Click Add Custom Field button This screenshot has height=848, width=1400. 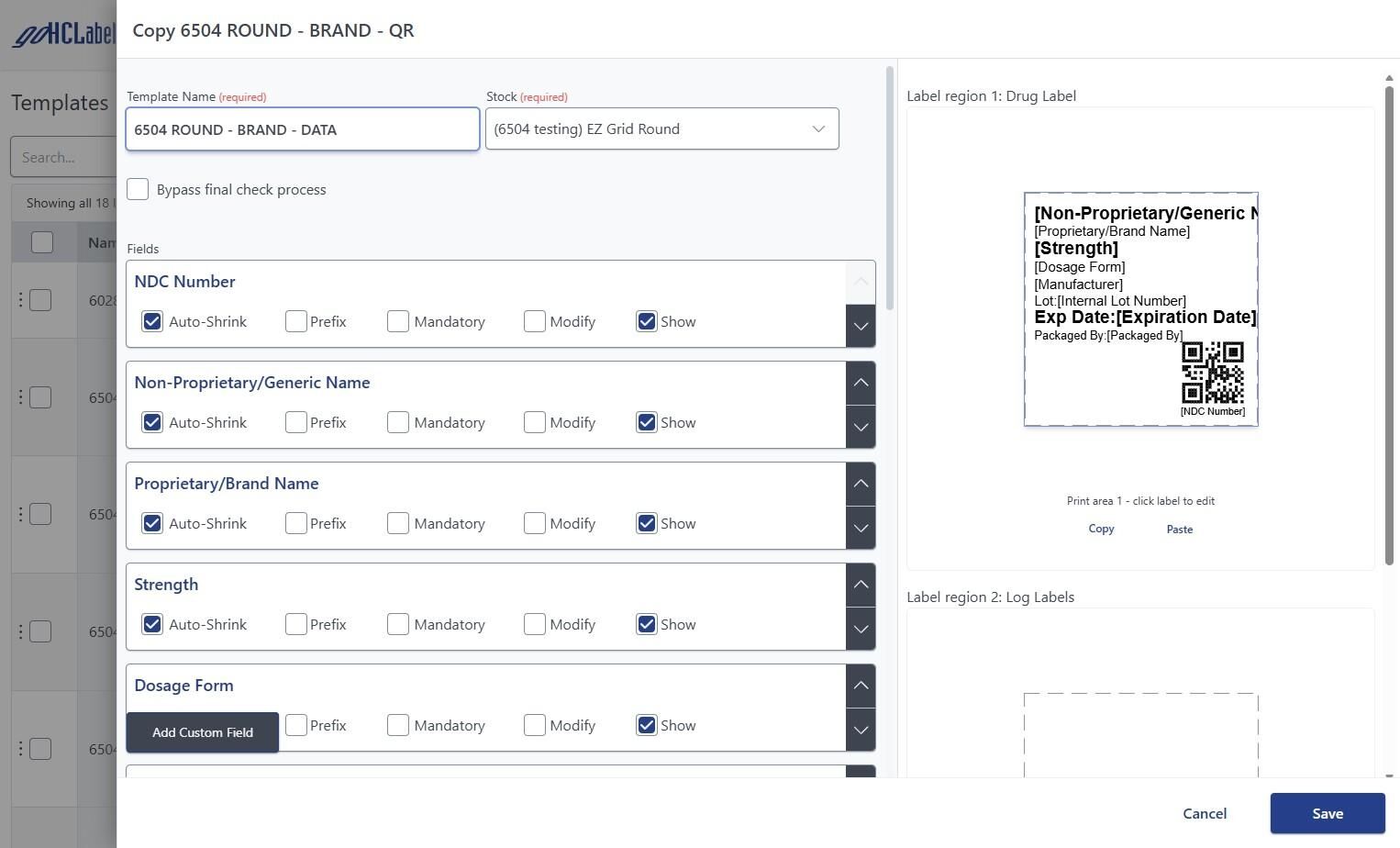[203, 732]
